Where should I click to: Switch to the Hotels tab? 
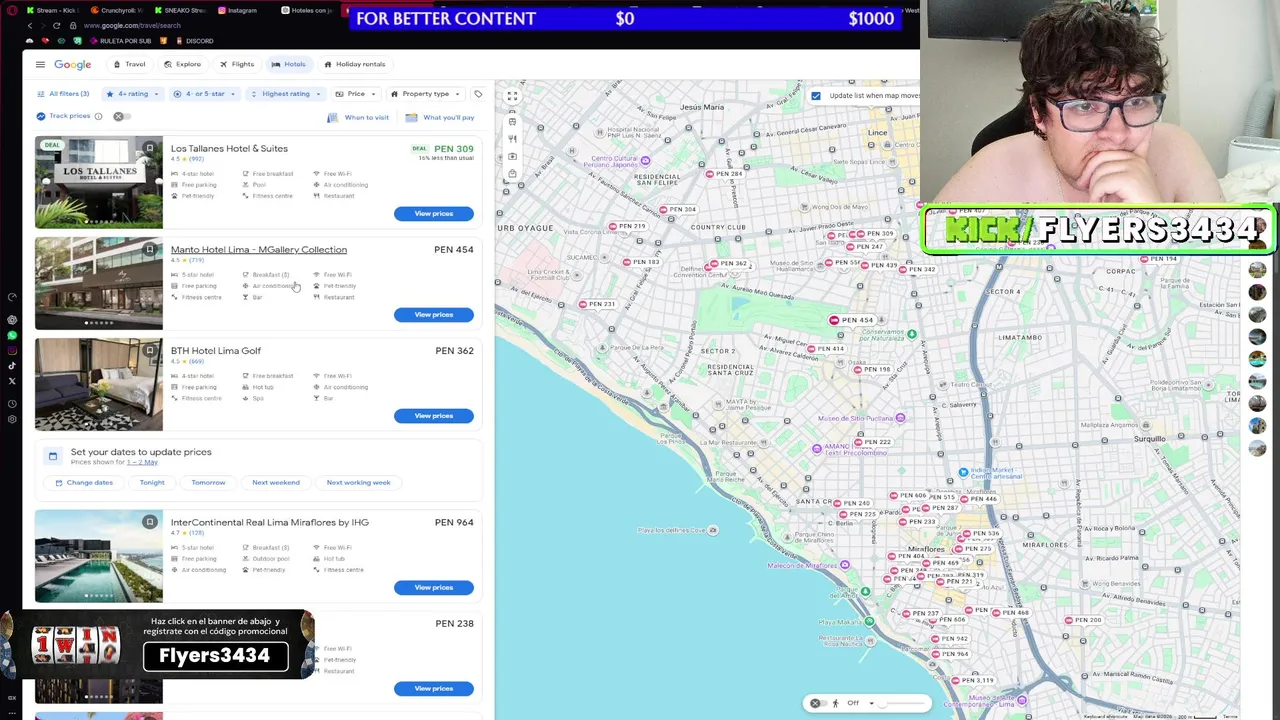[289, 65]
